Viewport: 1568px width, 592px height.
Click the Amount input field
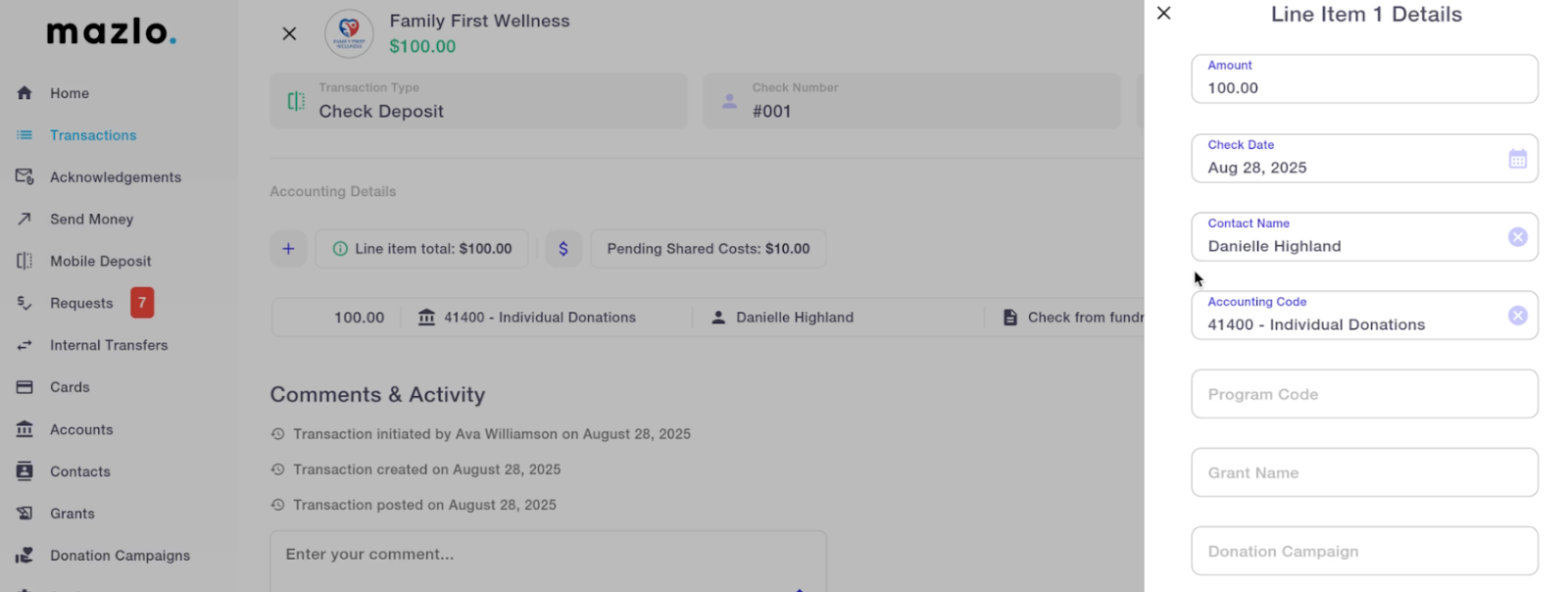[1363, 87]
